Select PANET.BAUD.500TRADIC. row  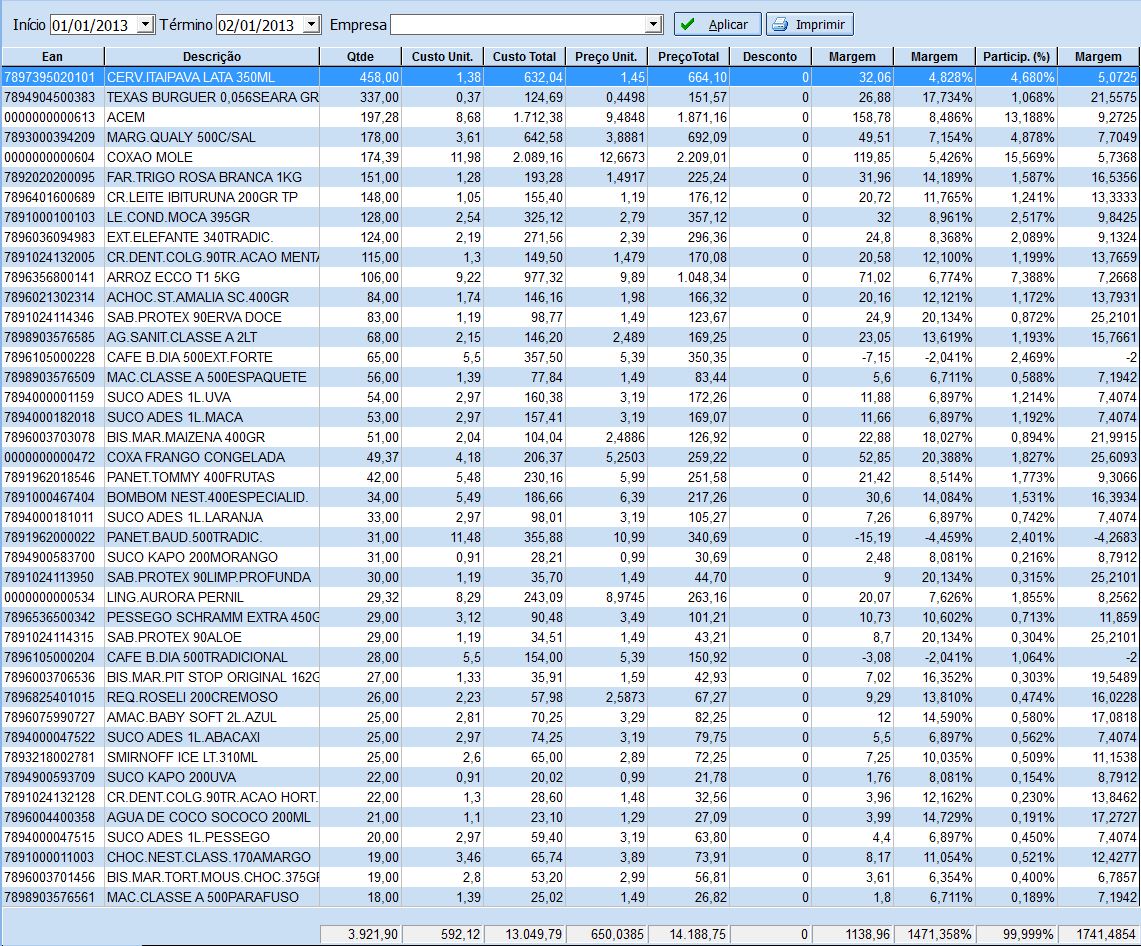(x=570, y=537)
